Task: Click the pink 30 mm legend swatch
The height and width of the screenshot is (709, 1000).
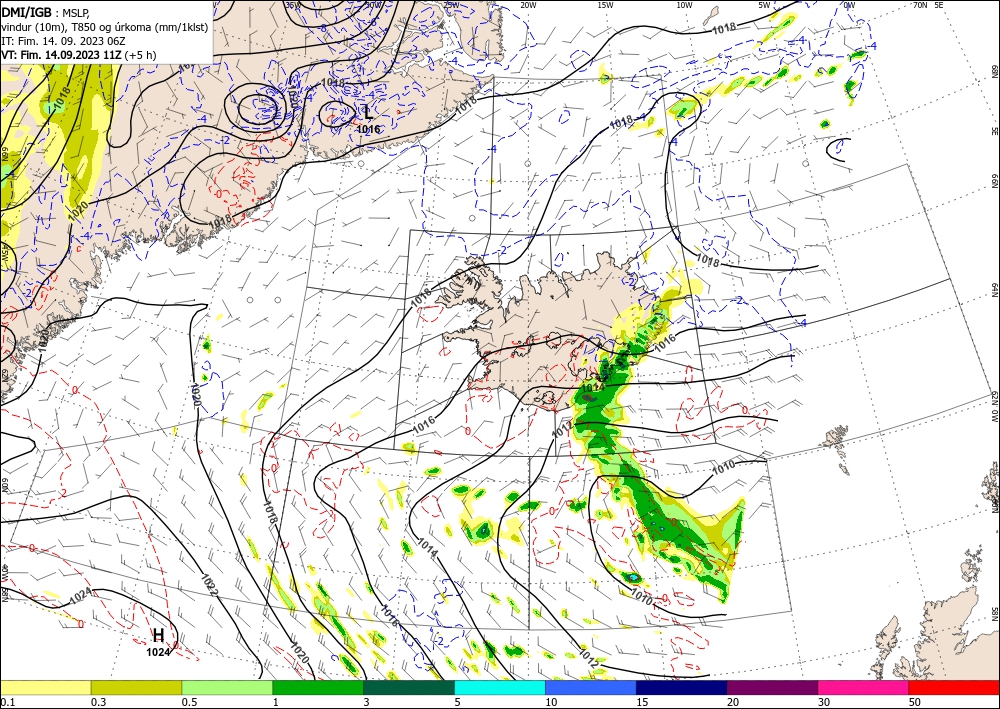Action: click(x=864, y=687)
